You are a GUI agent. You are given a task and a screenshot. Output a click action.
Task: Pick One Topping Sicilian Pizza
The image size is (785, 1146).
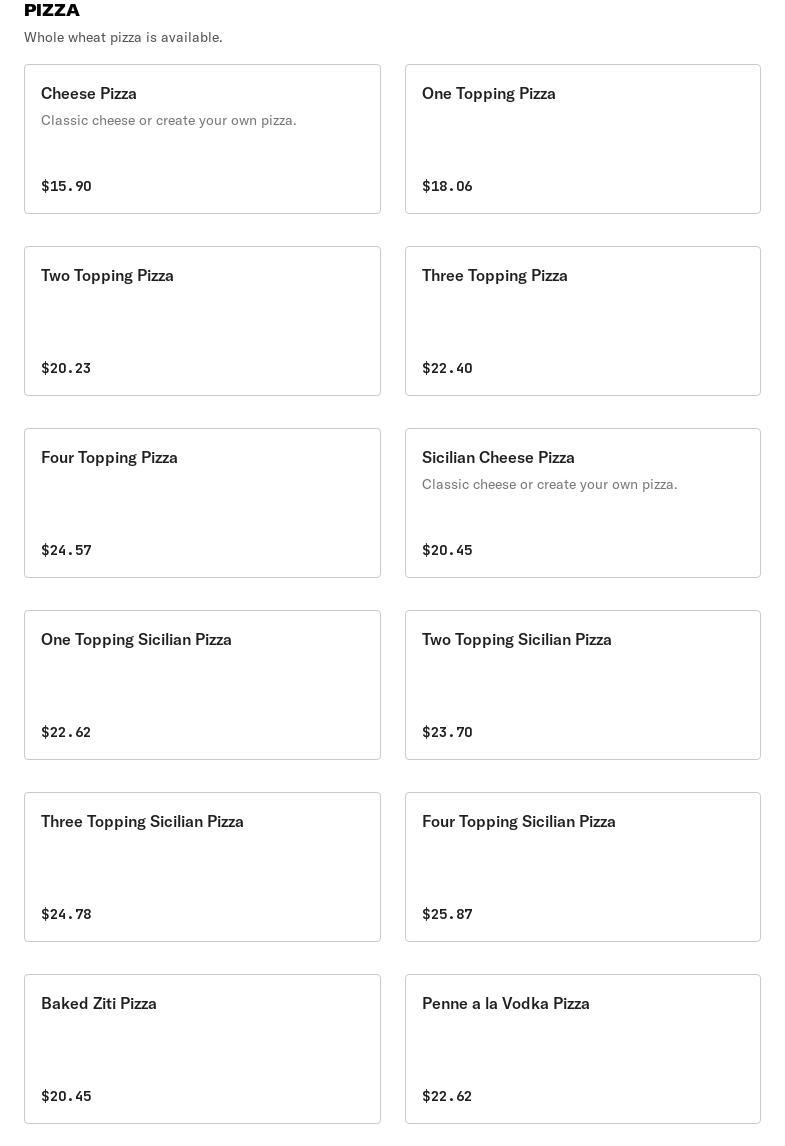(x=202, y=685)
